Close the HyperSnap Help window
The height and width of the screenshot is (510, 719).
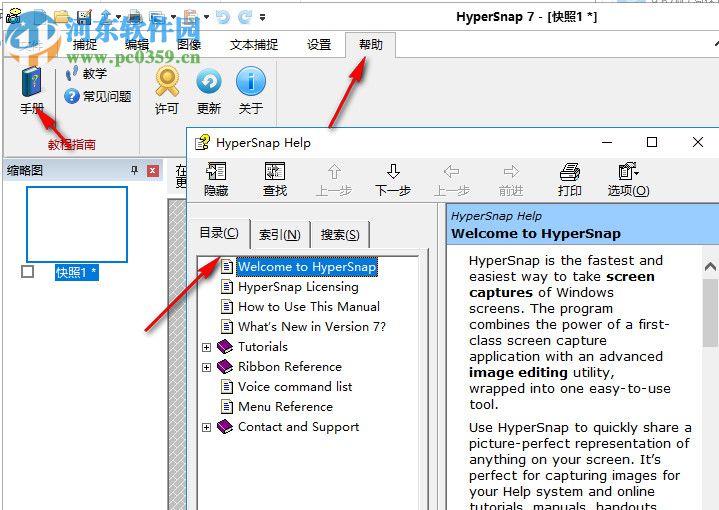tap(698, 142)
